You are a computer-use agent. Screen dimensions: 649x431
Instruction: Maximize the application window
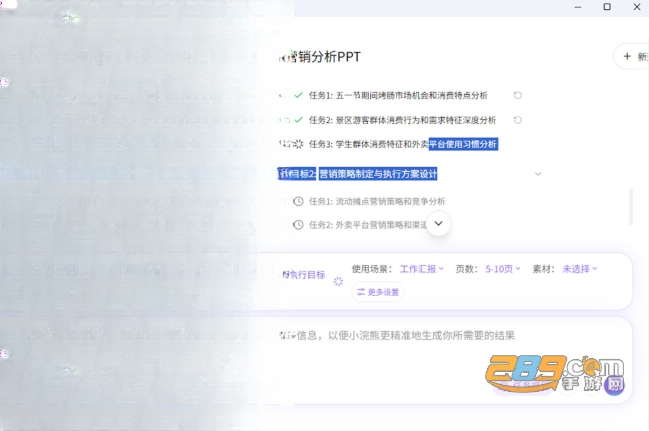pos(607,7)
